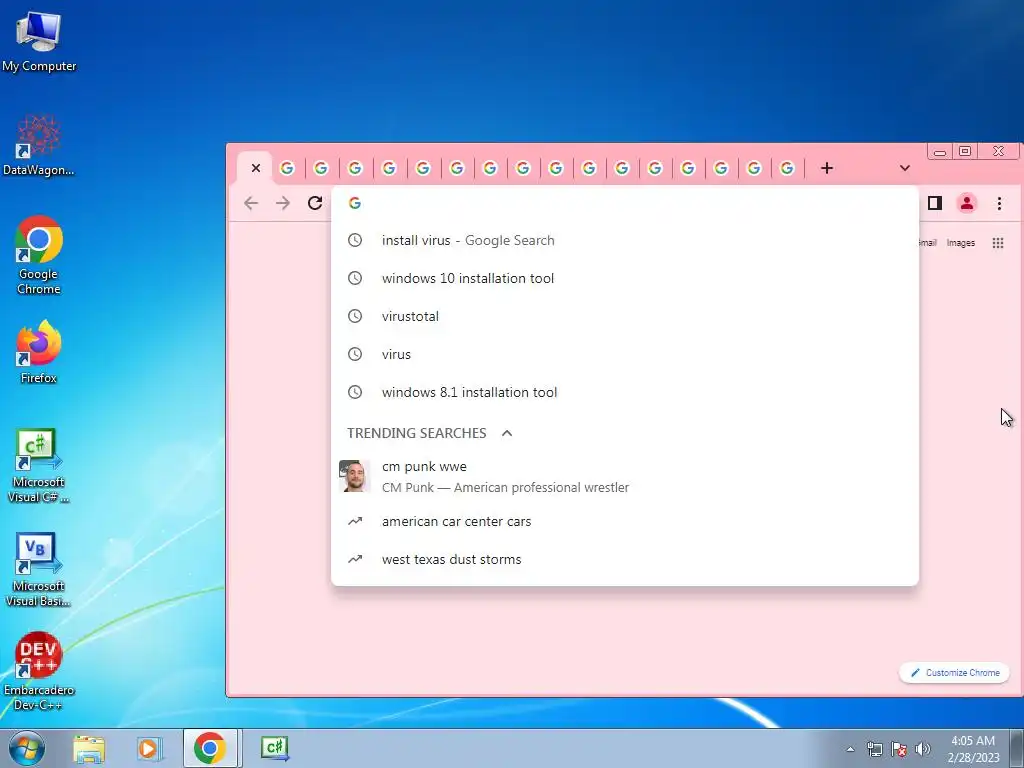Open the volume speaker tray icon
Screen dimensions: 1024x768
point(922,749)
